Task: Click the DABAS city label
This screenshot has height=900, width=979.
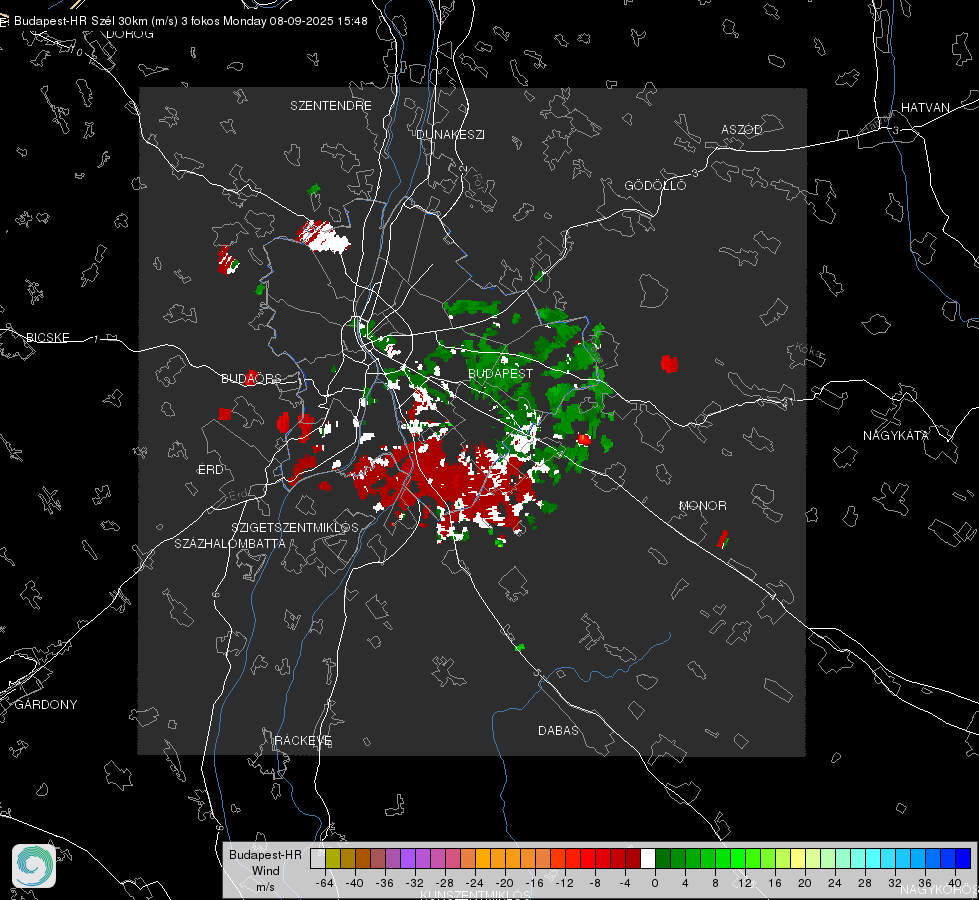Action: tap(558, 730)
